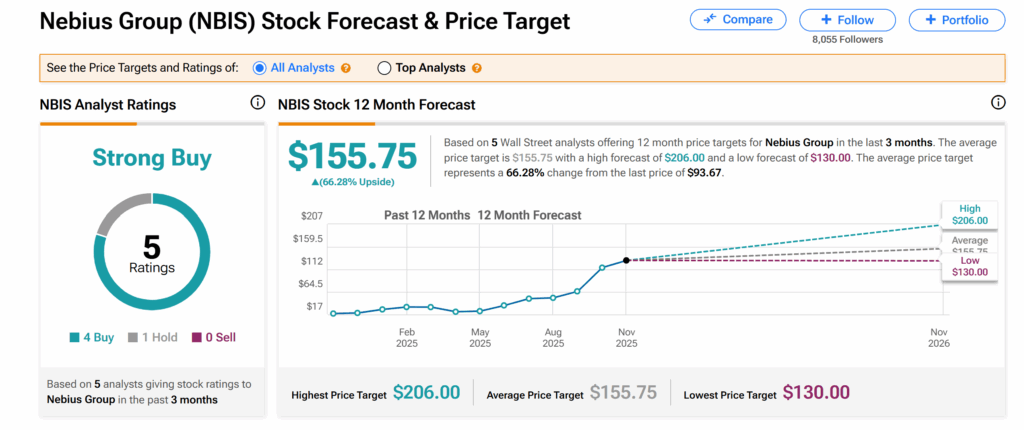Click the Low $130.00 forecast label
Viewport: 1024px width, 430px height.
pos(967,266)
